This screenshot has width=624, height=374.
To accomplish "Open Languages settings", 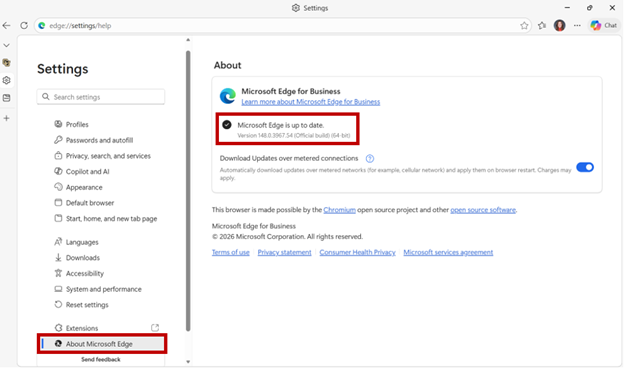I will (x=82, y=242).
